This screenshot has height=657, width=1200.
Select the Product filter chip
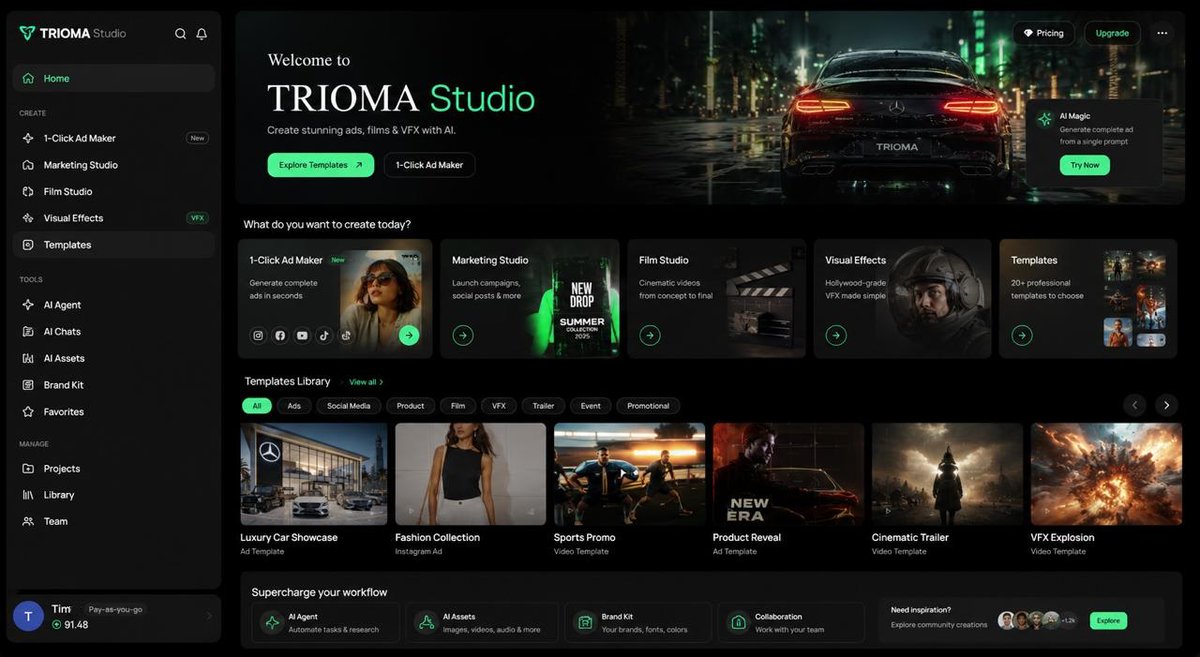point(410,406)
